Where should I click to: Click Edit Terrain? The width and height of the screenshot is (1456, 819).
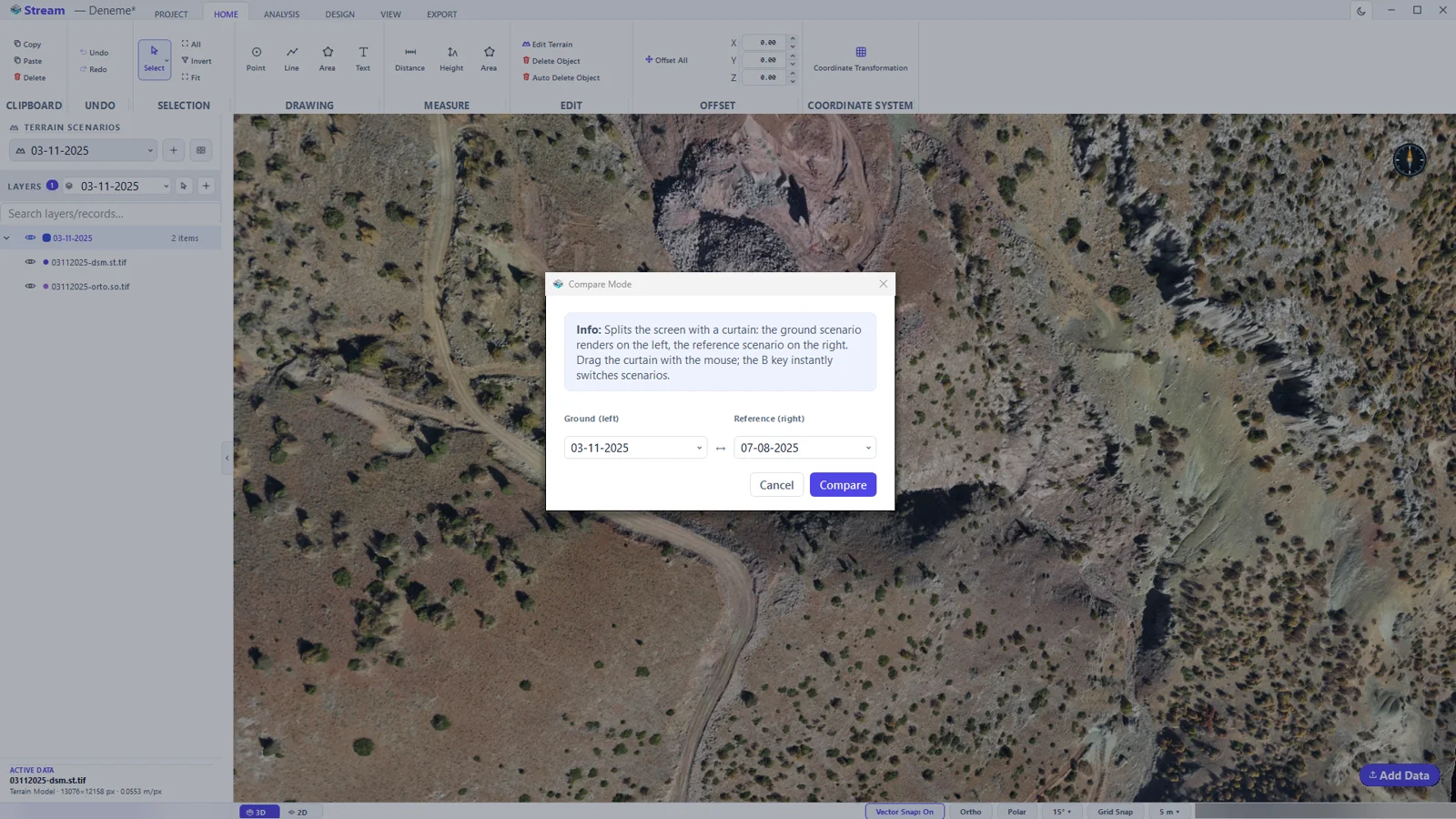coord(547,44)
